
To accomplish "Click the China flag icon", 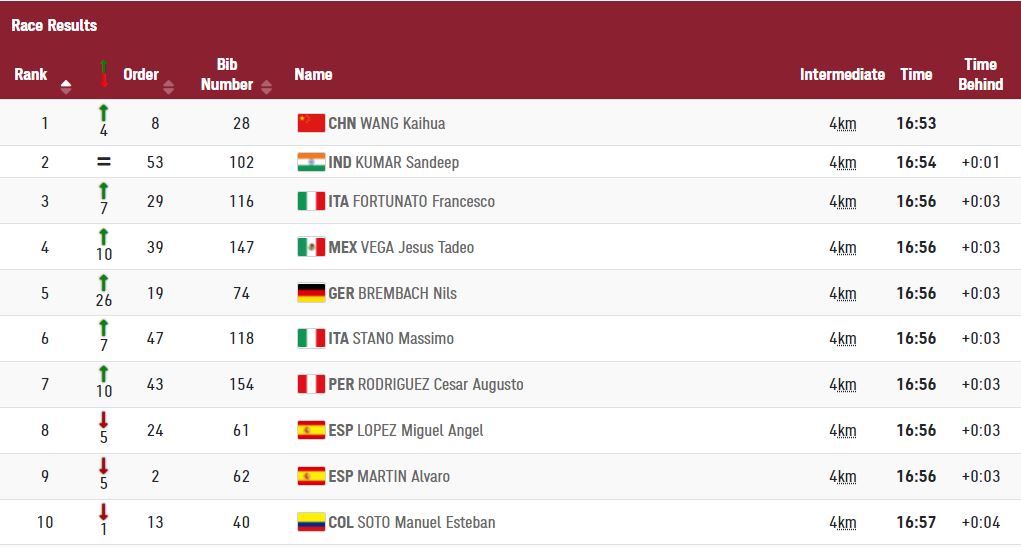I will coord(311,123).
